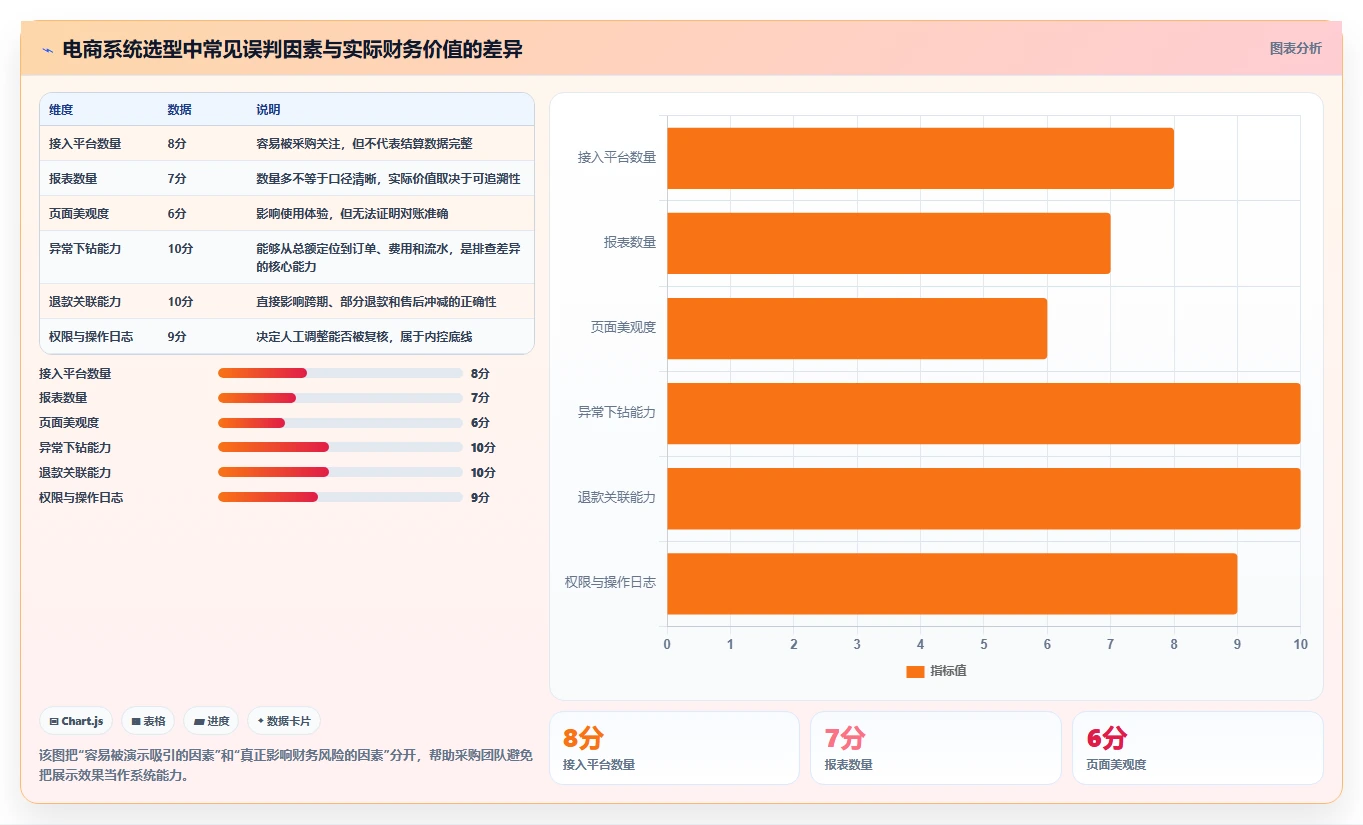Image resolution: width=1363 pixels, height=825 pixels.
Task: Click the 报表数量 progress bar
Action: tap(340, 398)
